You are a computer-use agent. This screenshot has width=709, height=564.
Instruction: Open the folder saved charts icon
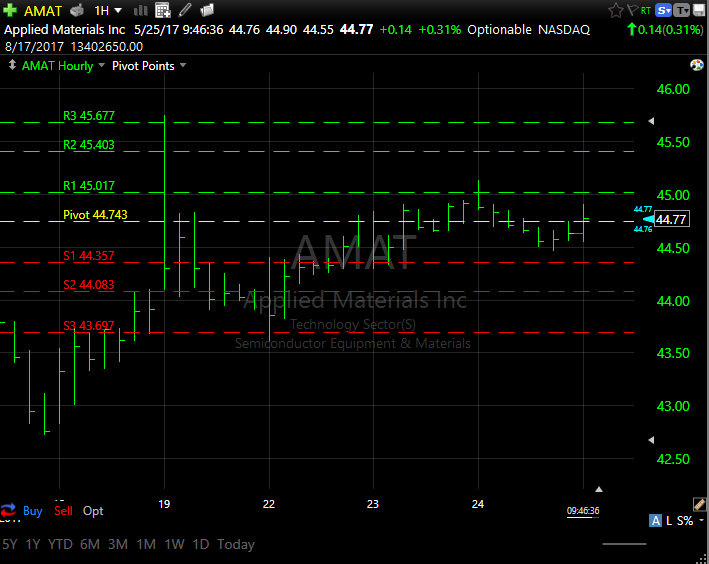[207, 10]
